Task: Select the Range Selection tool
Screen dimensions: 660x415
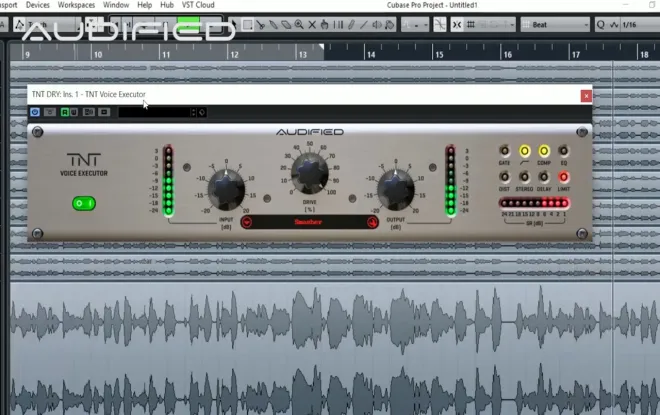Action: click(x=248, y=25)
